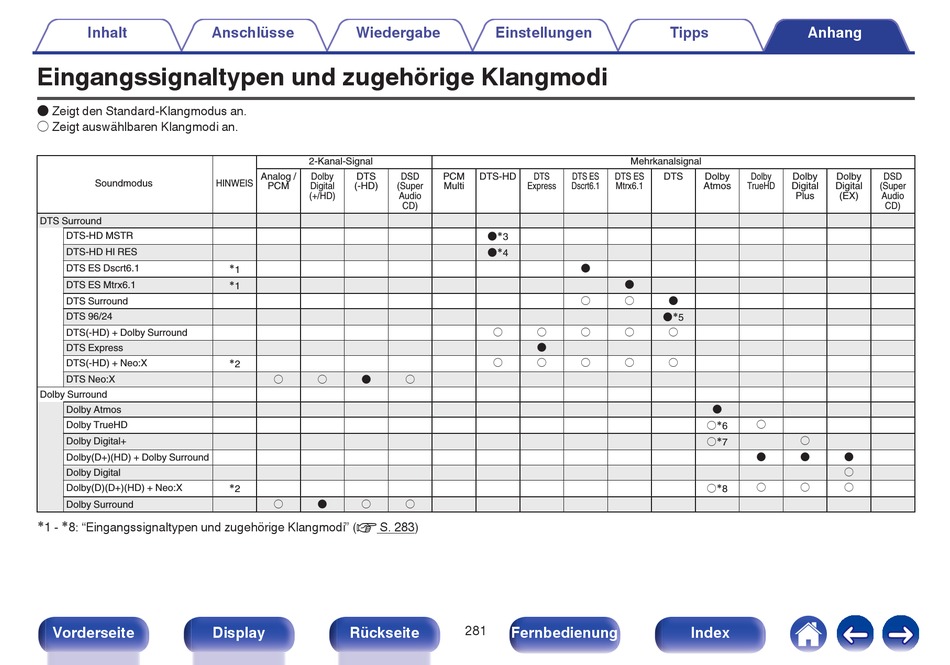Click the back arrow icon

click(855, 634)
